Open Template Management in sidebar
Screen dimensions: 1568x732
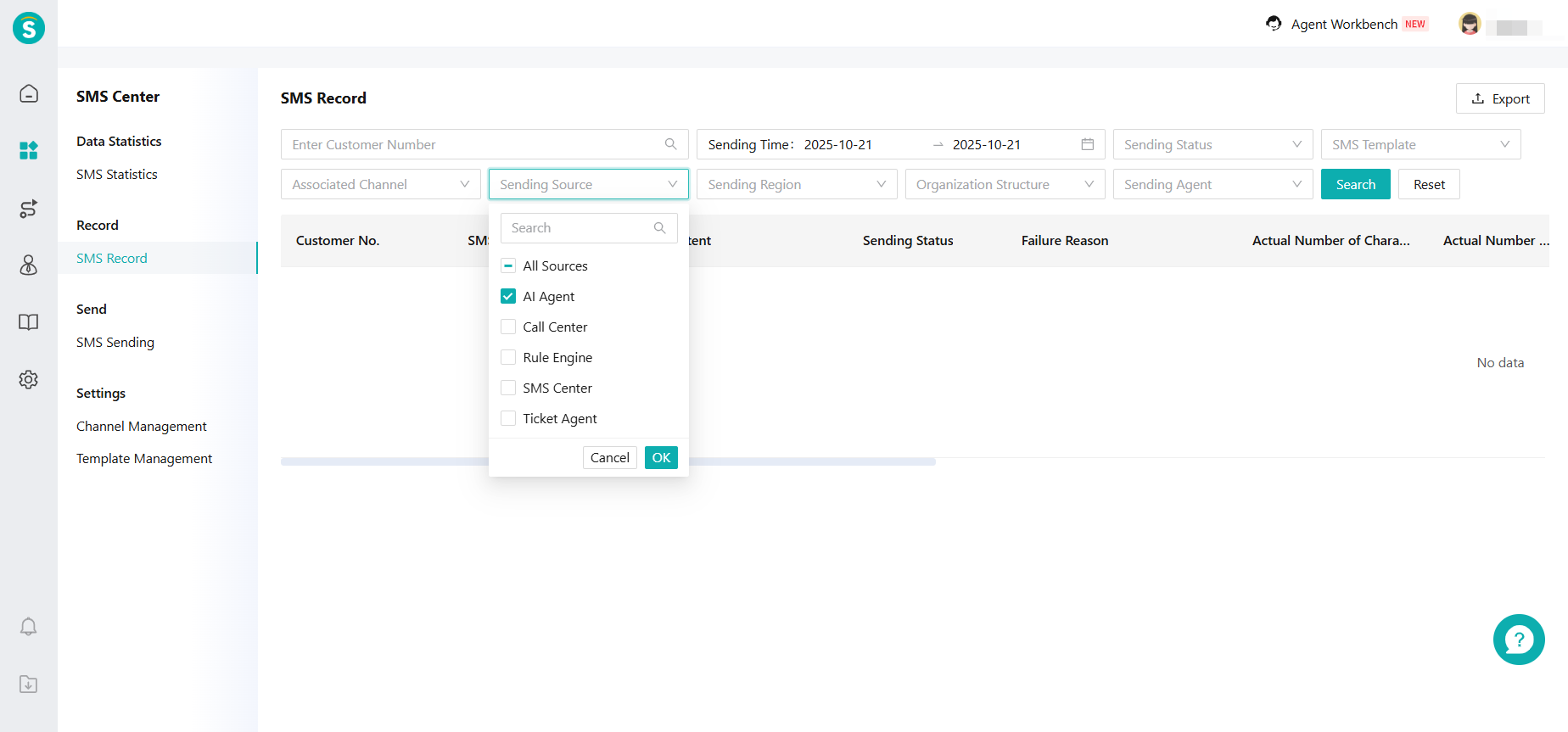144,458
